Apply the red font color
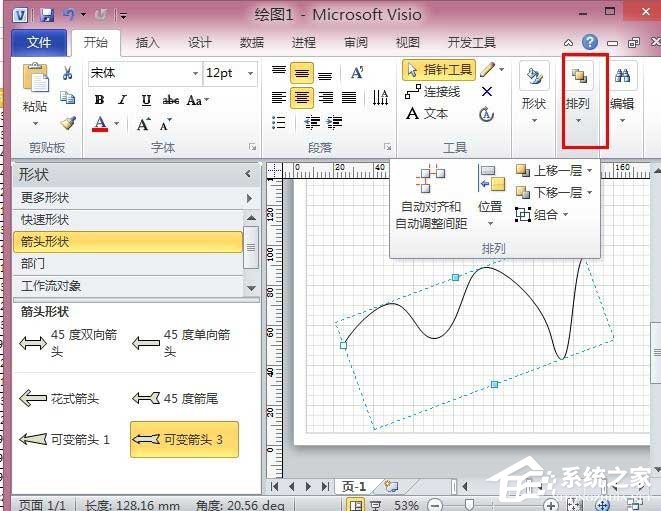The image size is (661, 511). tap(100, 124)
